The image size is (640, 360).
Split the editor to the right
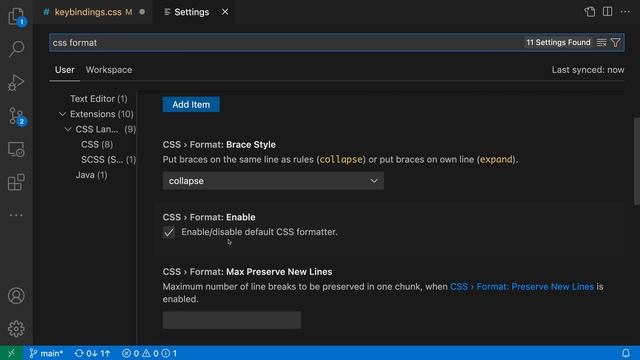607,12
